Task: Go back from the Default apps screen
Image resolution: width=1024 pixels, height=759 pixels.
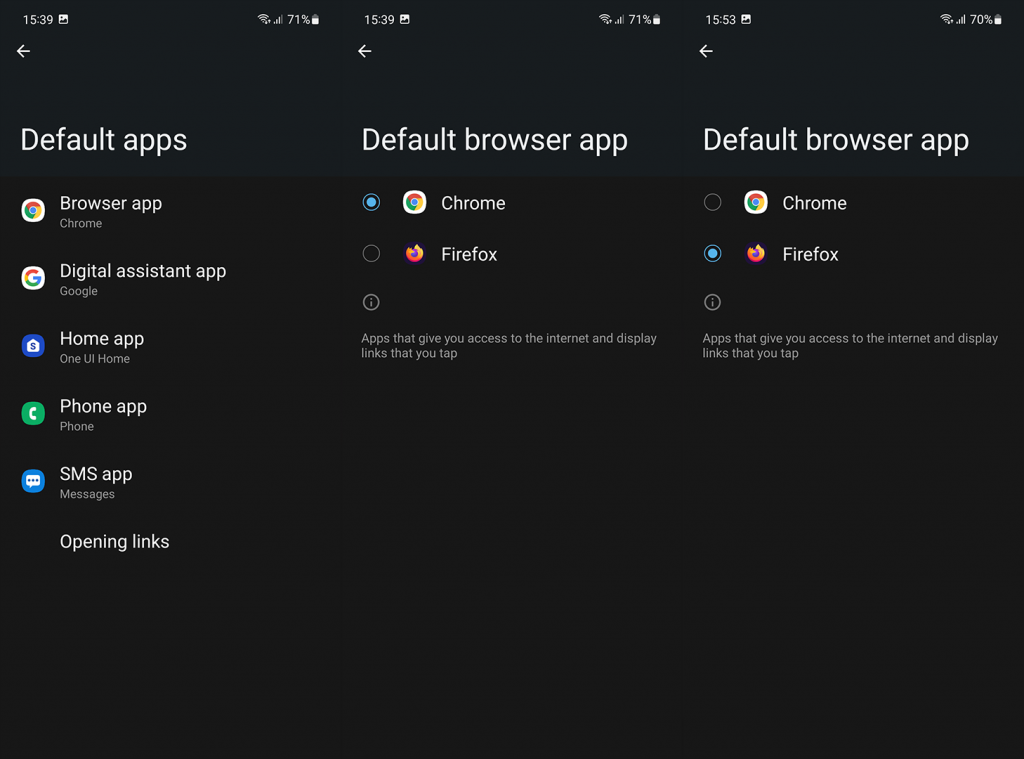Action: click(24, 51)
